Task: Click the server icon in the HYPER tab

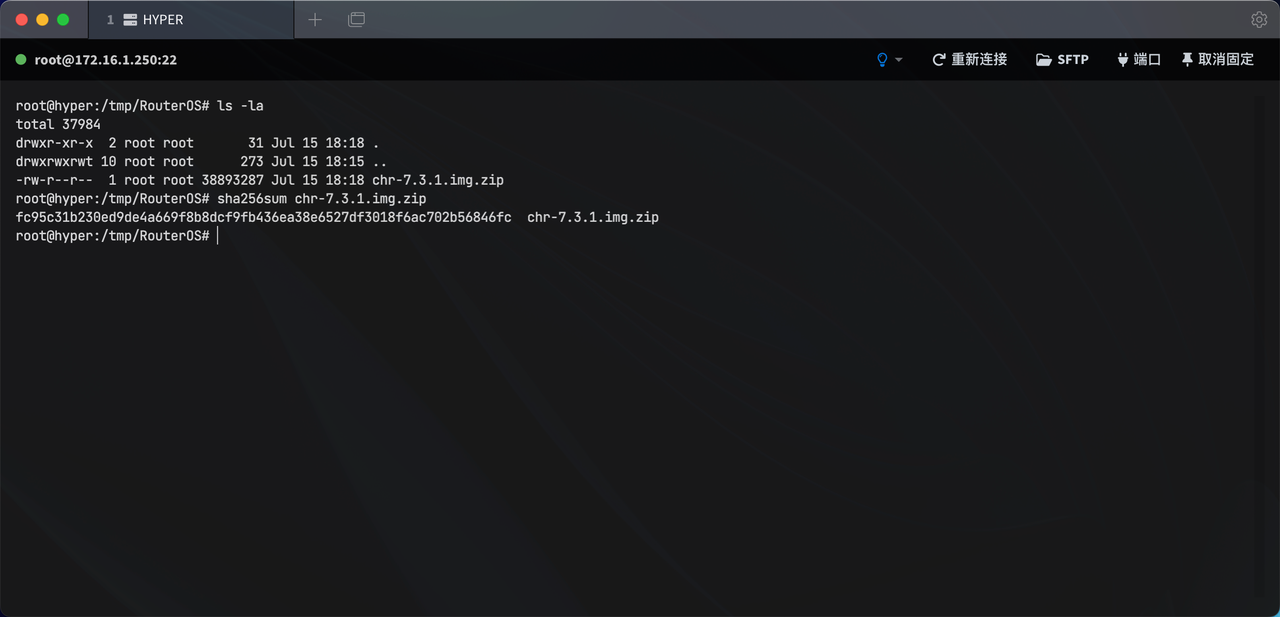Action: (x=130, y=19)
